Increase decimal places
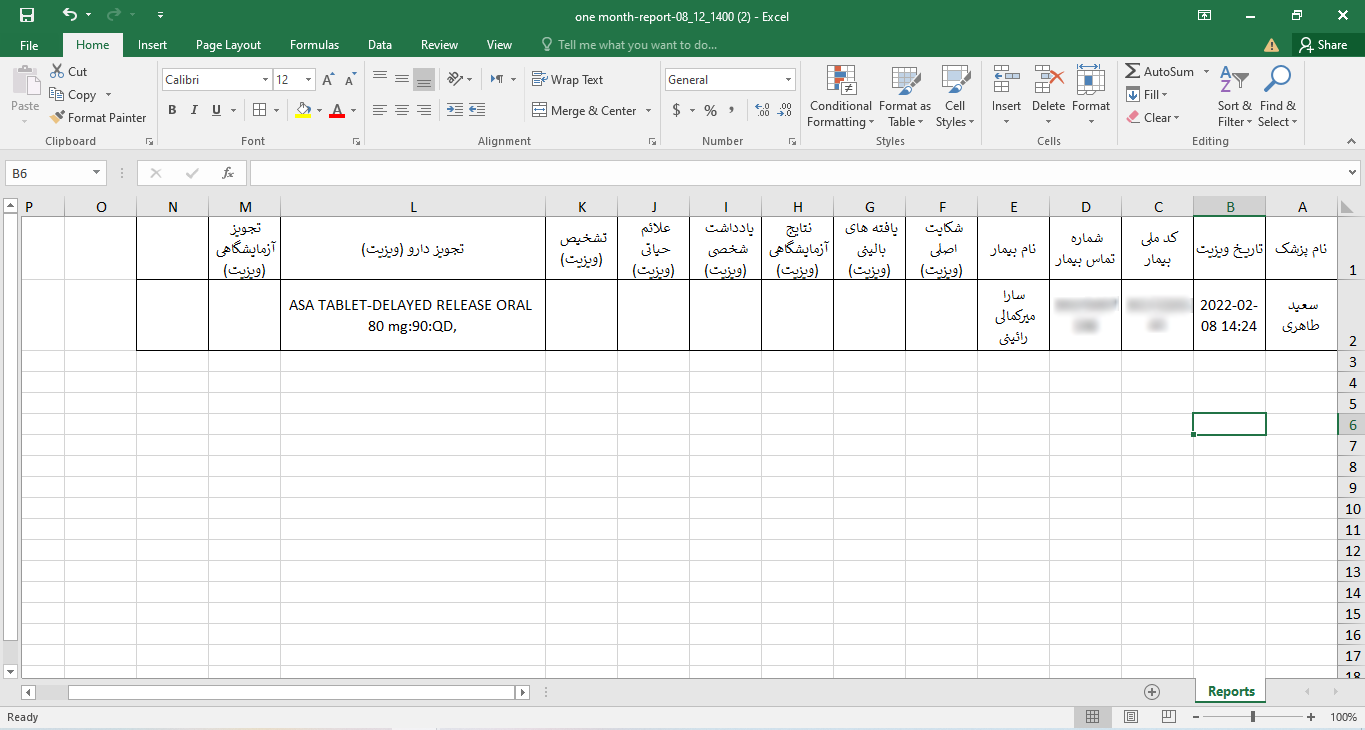 [762, 110]
